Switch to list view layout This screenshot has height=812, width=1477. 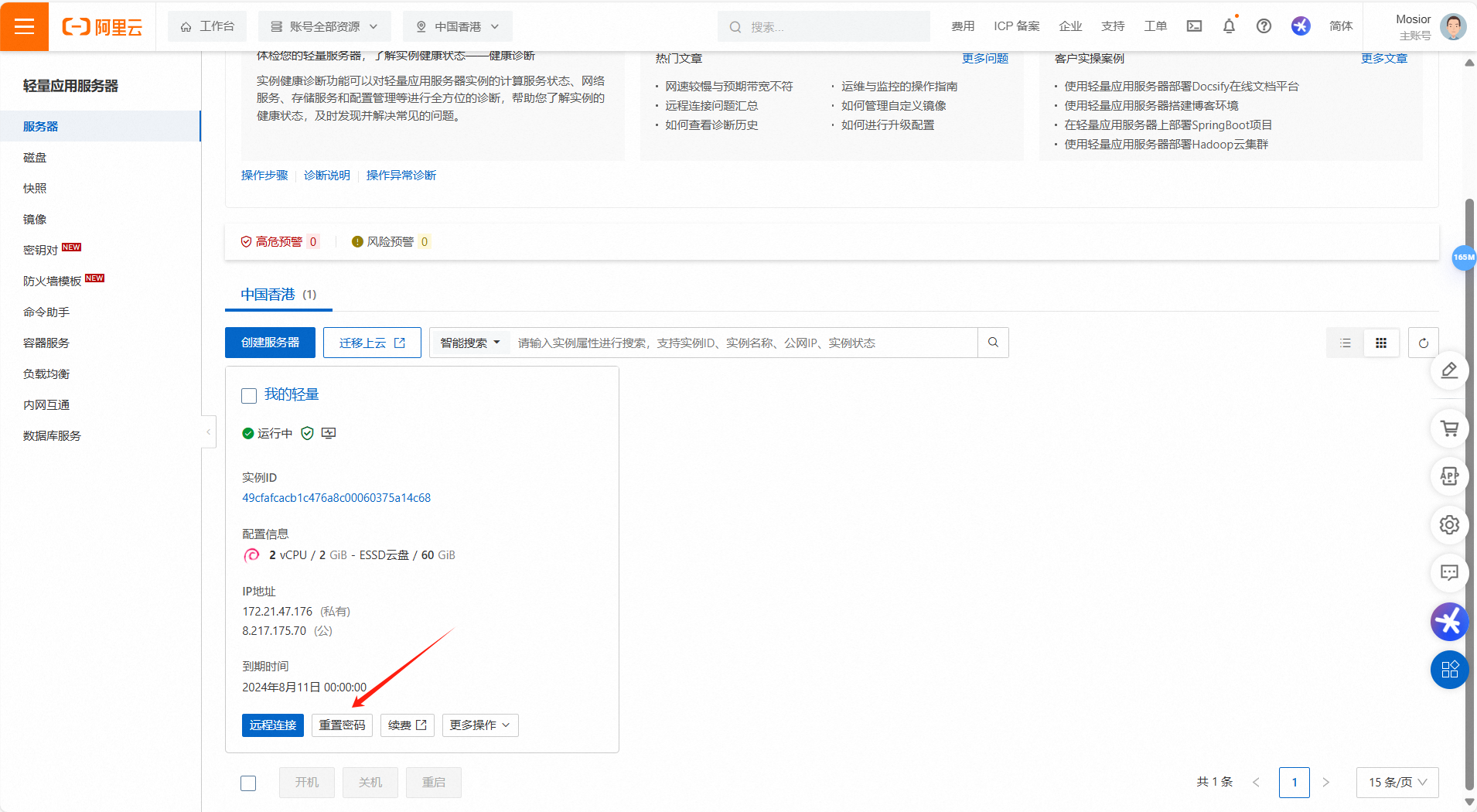(1346, 343)
